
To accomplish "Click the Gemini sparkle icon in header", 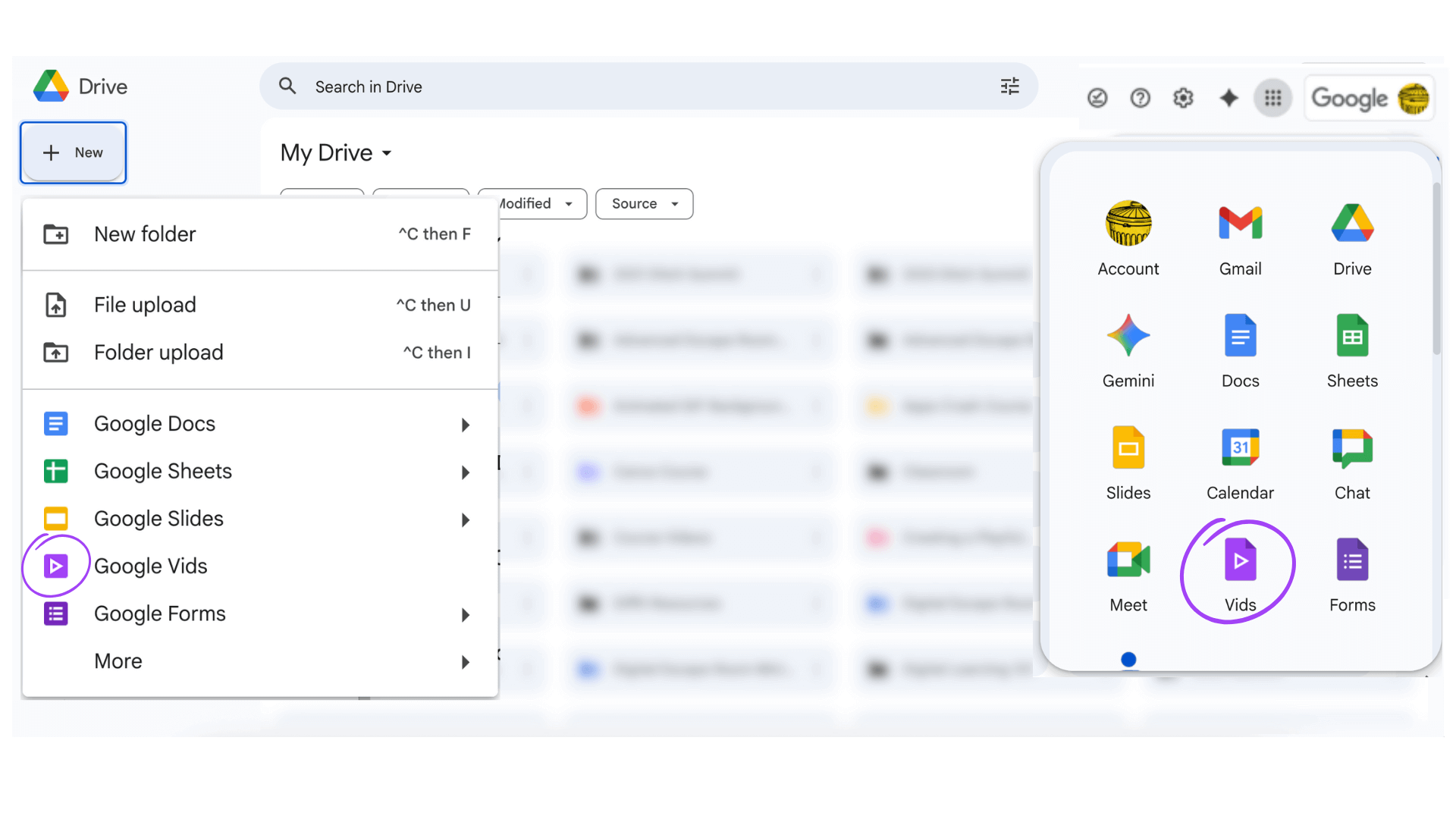I will point(1228,98).
